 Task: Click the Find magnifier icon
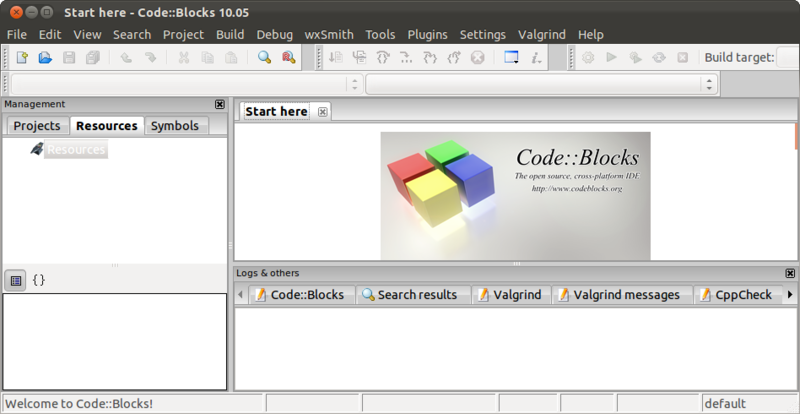point(264,57)
